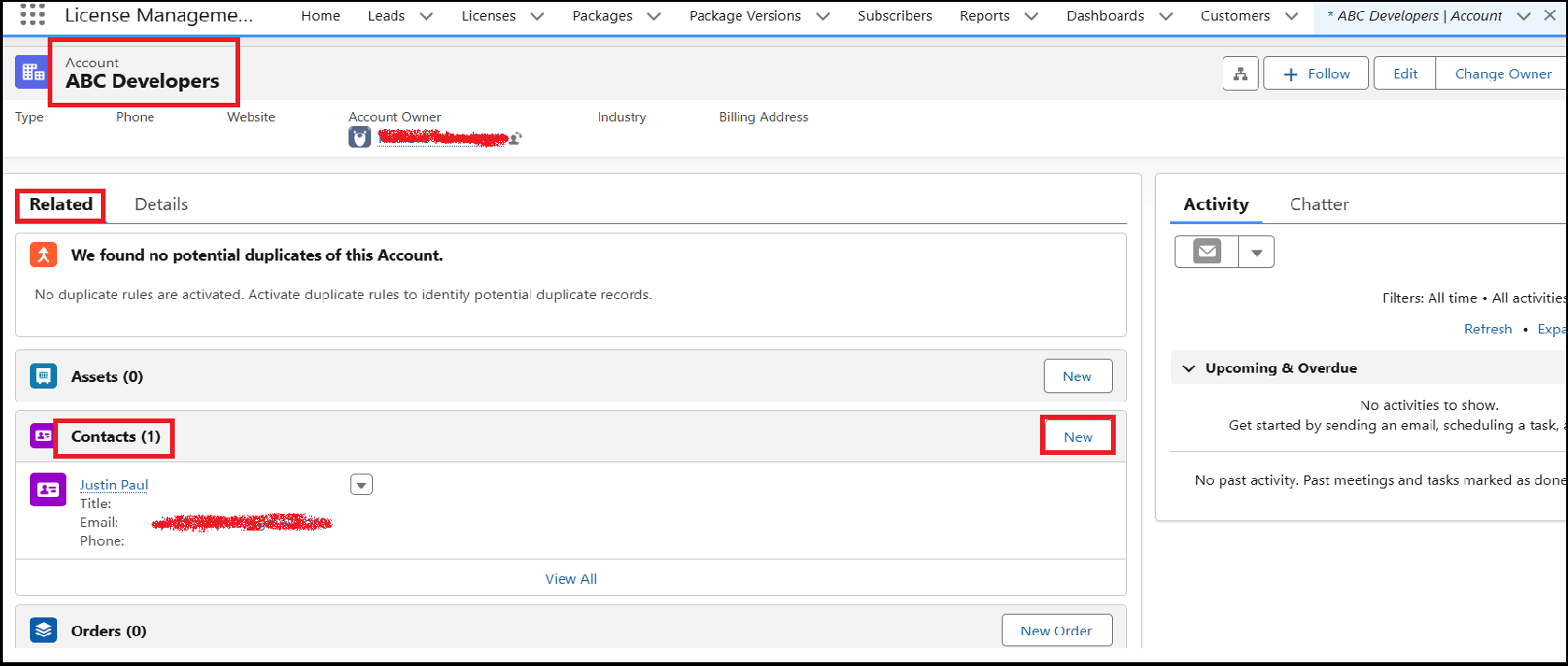Click New in the Assets list
This screenshot has width=1568, height=666.
[x=1077, y=376]
